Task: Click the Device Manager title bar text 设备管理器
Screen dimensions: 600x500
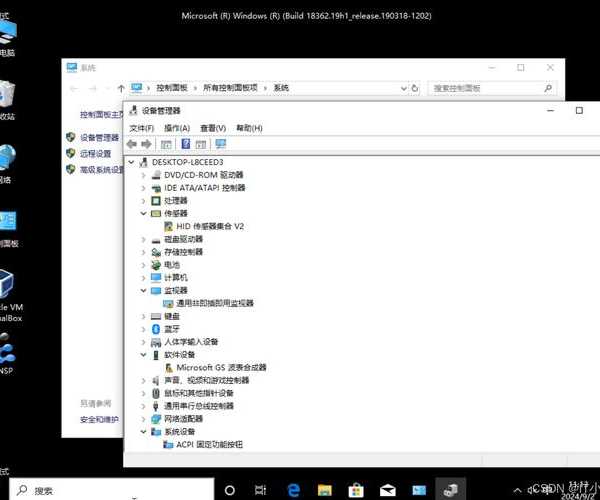Action: coord(161,111)
